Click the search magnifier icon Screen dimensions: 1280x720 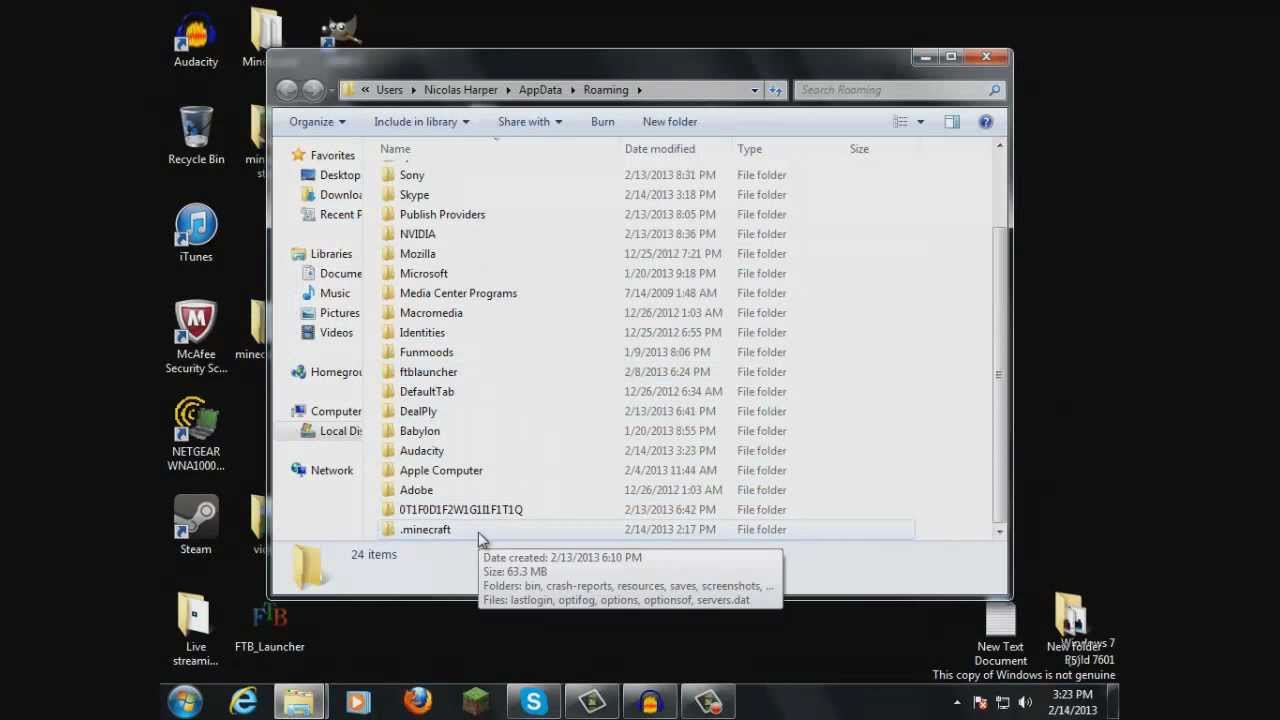[994, 90]
